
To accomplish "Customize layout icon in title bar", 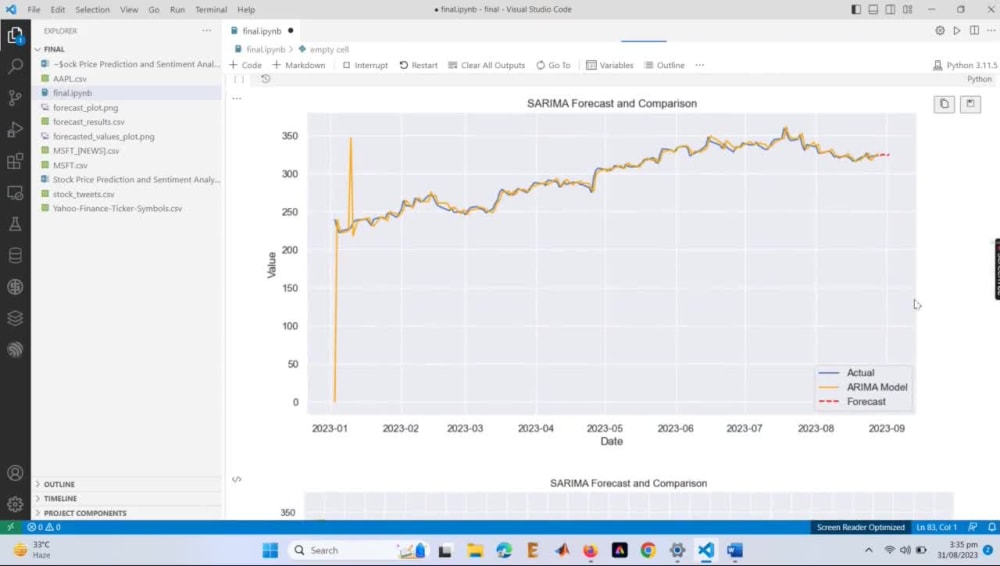I will click(x=908, y=10).
